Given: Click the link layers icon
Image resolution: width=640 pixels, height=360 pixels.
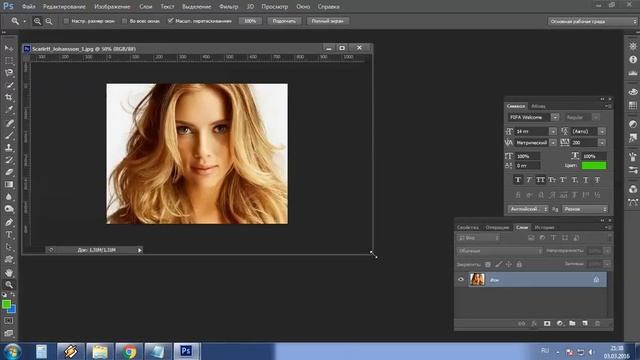Looking at the screenshot, I should pyautogui.click(x=522, y=323).
